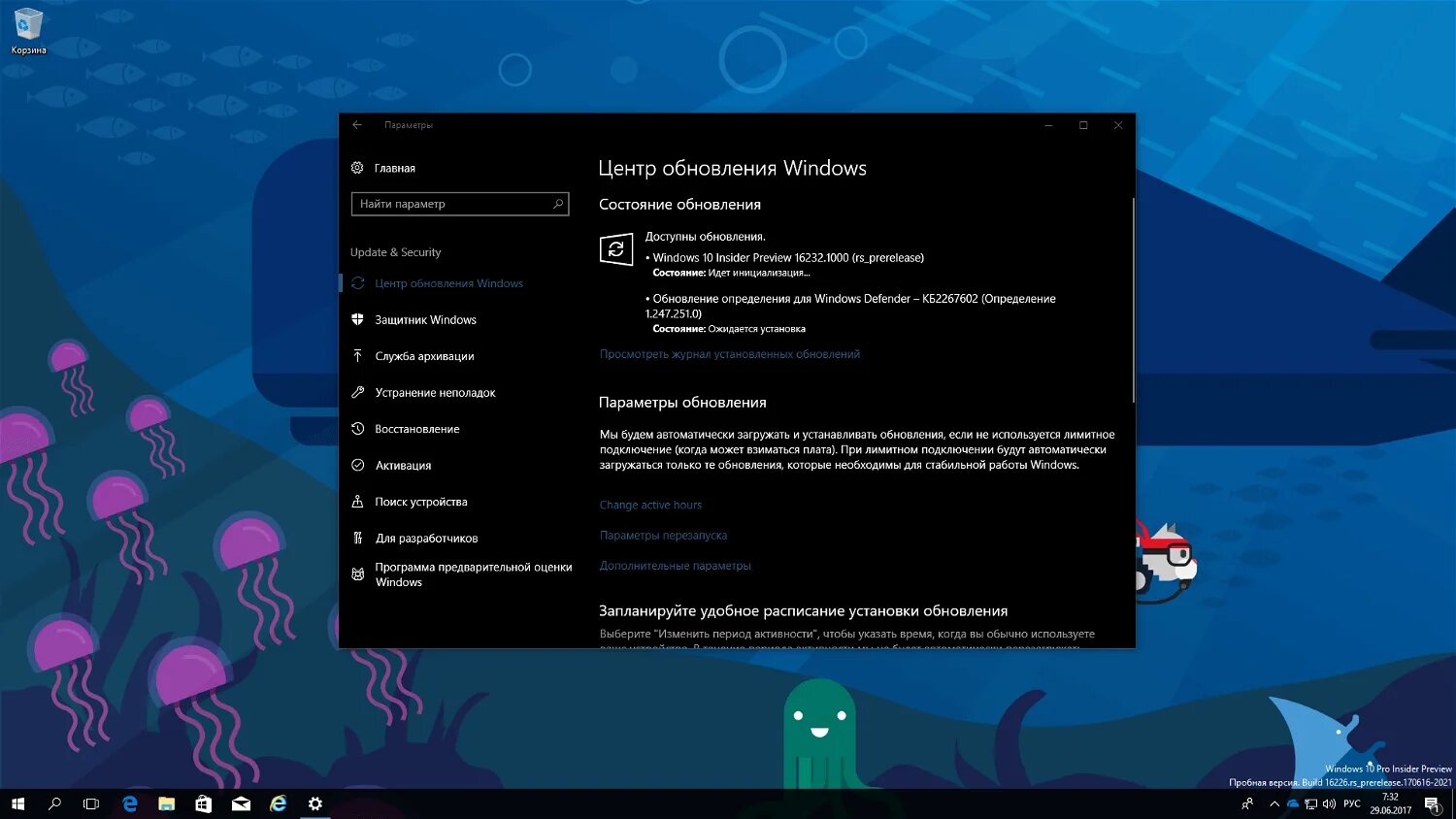
Task: Switch input language РУС indicator
Action: [x=1352, y=803]
